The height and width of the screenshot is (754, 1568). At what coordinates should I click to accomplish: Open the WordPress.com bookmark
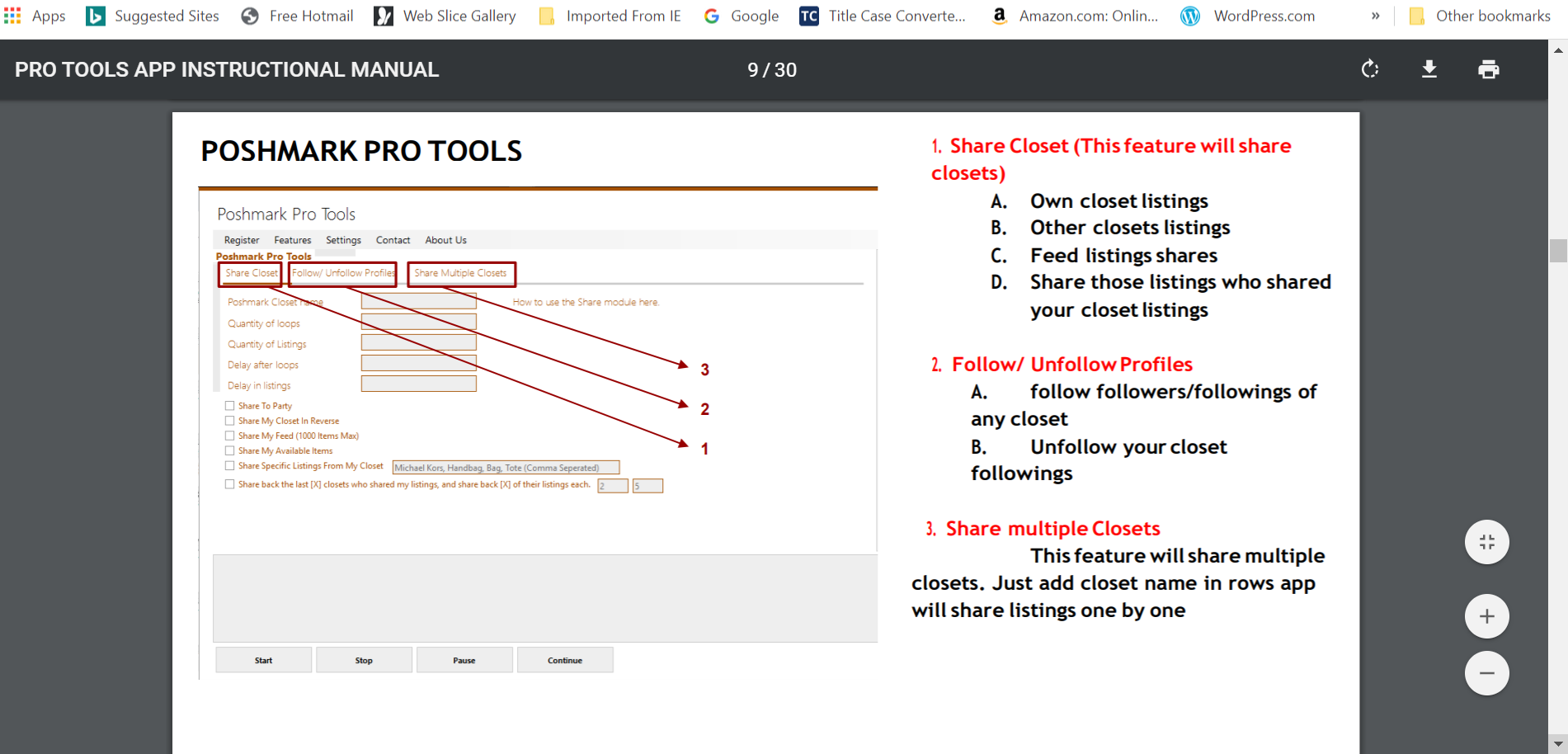(x=1248, y=16)
